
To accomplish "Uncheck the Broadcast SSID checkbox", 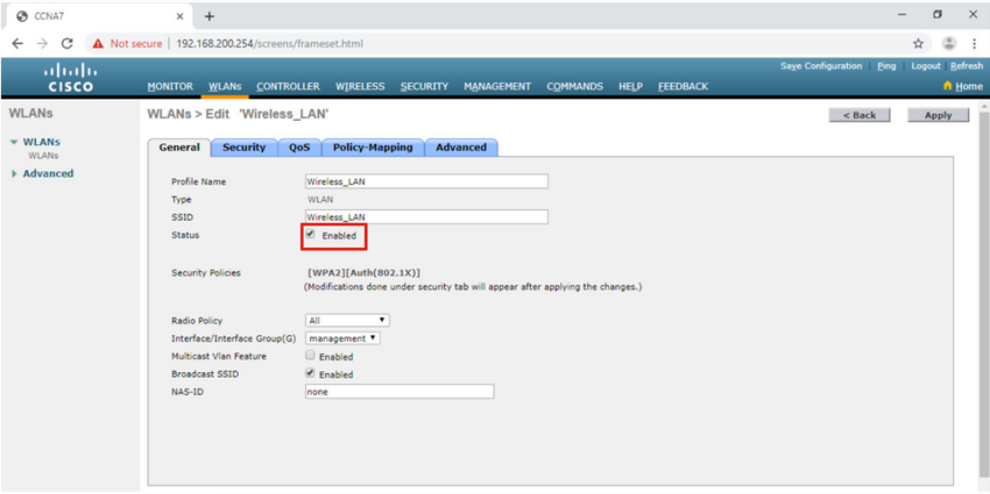I will pyautogui.click(x=310, y=373).
